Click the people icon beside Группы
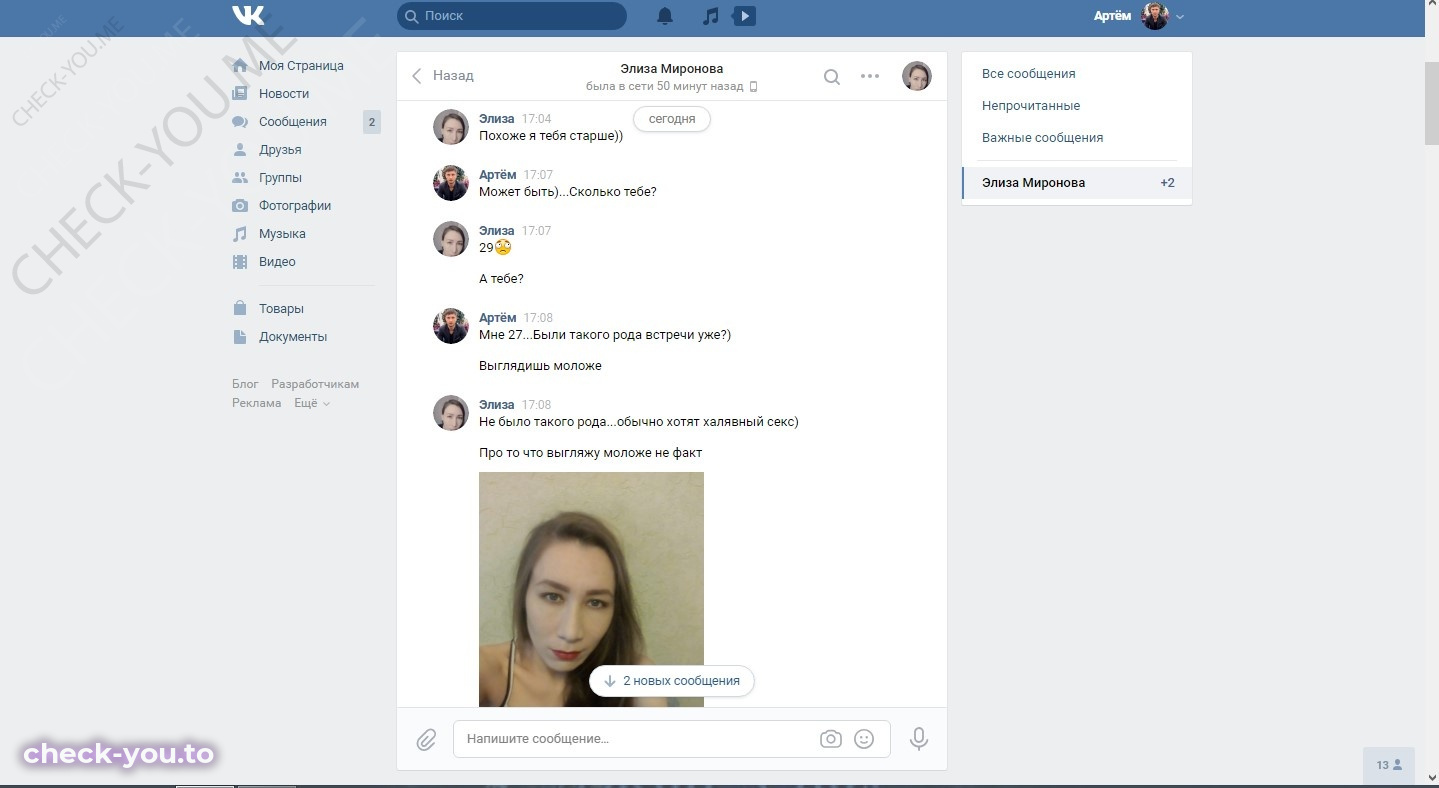 [240, 178]
